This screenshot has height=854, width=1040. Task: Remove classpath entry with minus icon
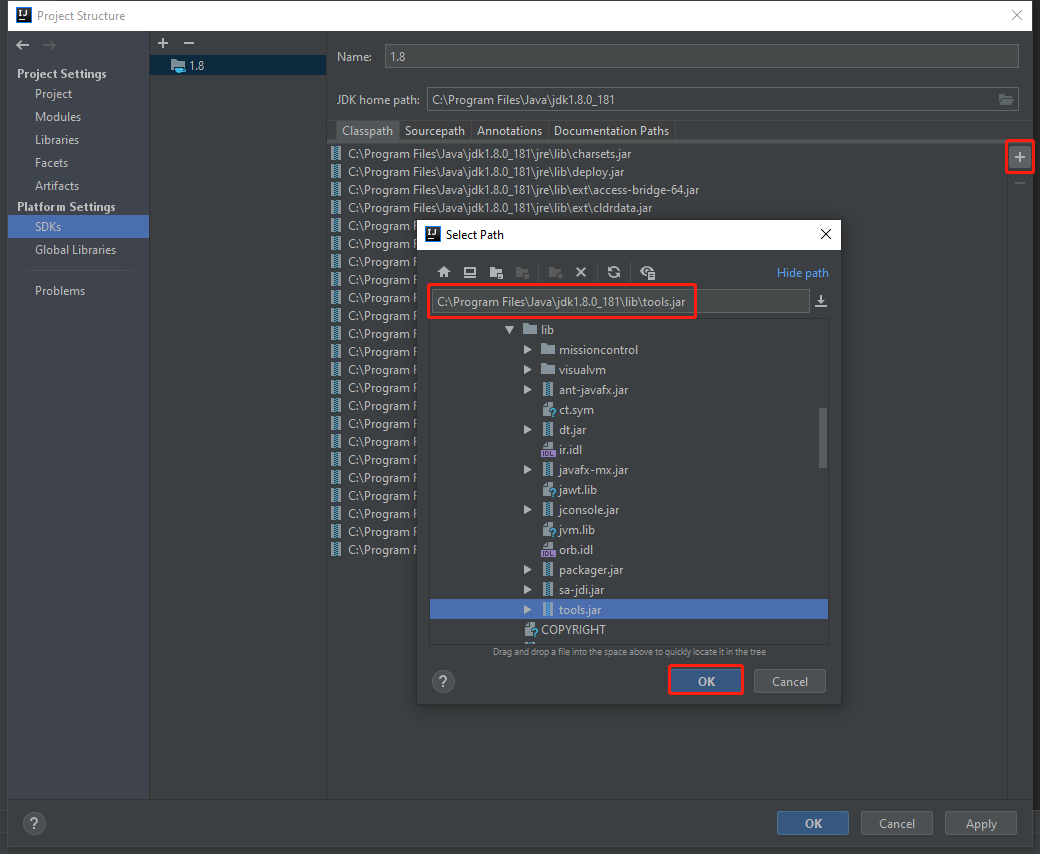[x=1019, y=183]
